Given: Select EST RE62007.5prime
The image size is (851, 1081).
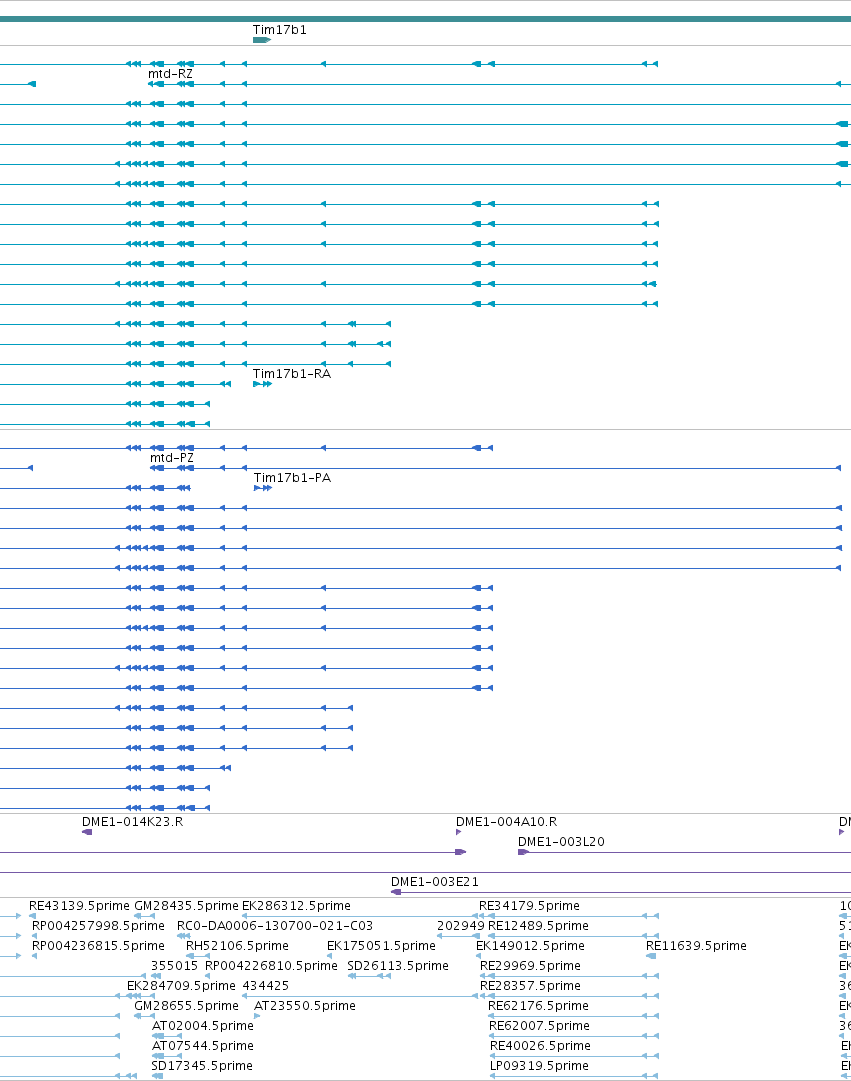Looking at the screenshot, I should 539,1026.
